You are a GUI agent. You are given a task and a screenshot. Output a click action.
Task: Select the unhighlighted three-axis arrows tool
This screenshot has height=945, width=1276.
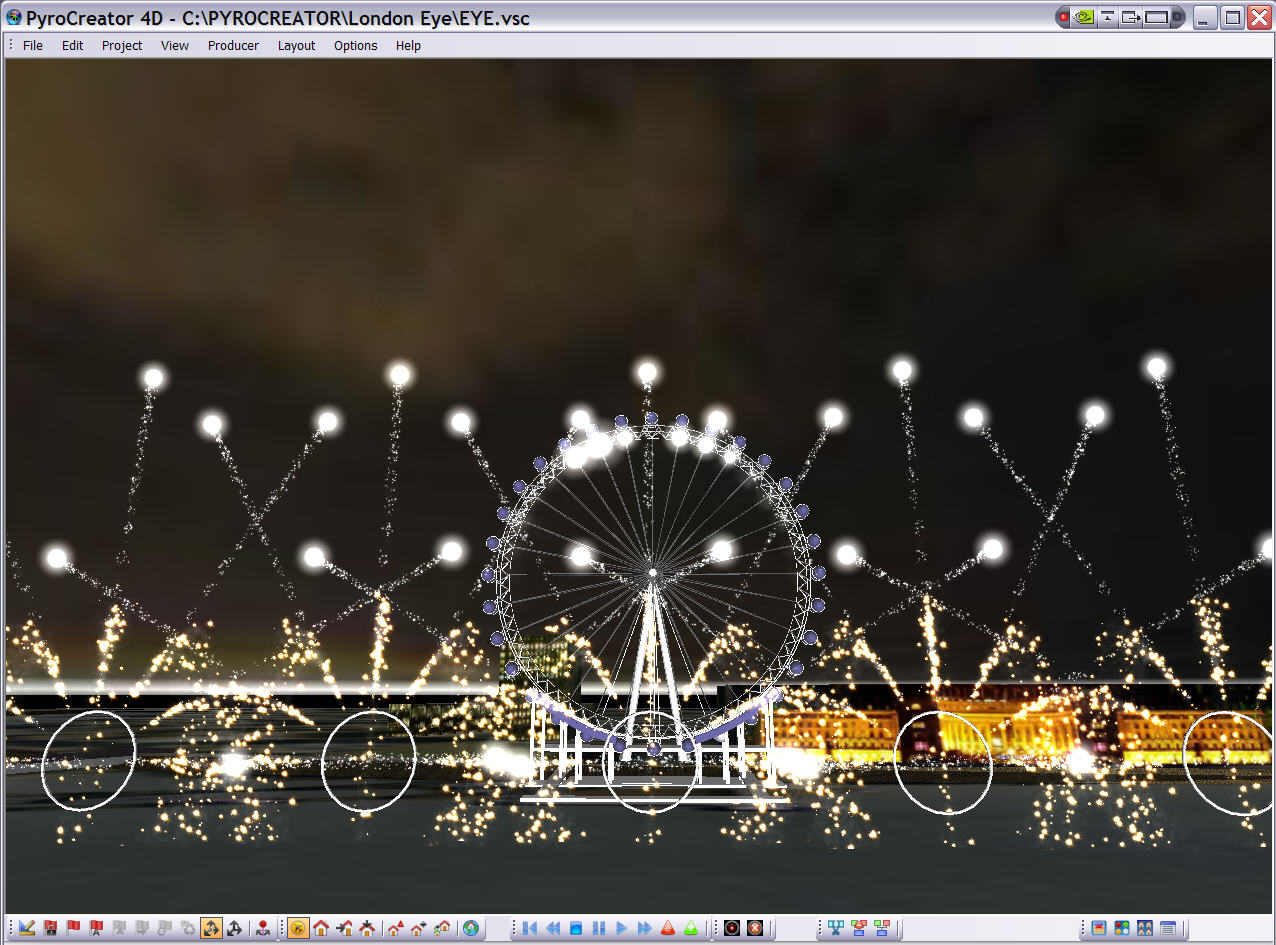coord(234,928)
